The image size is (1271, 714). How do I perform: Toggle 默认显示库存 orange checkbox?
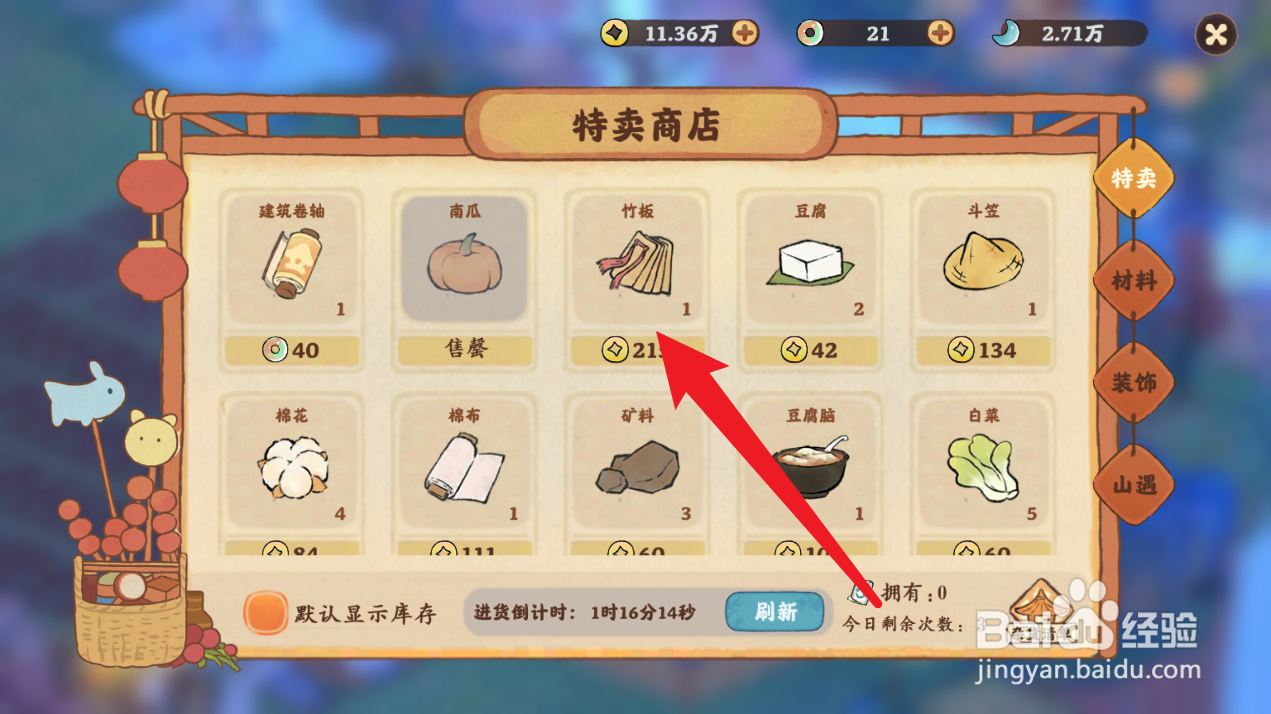click(266, 613)
